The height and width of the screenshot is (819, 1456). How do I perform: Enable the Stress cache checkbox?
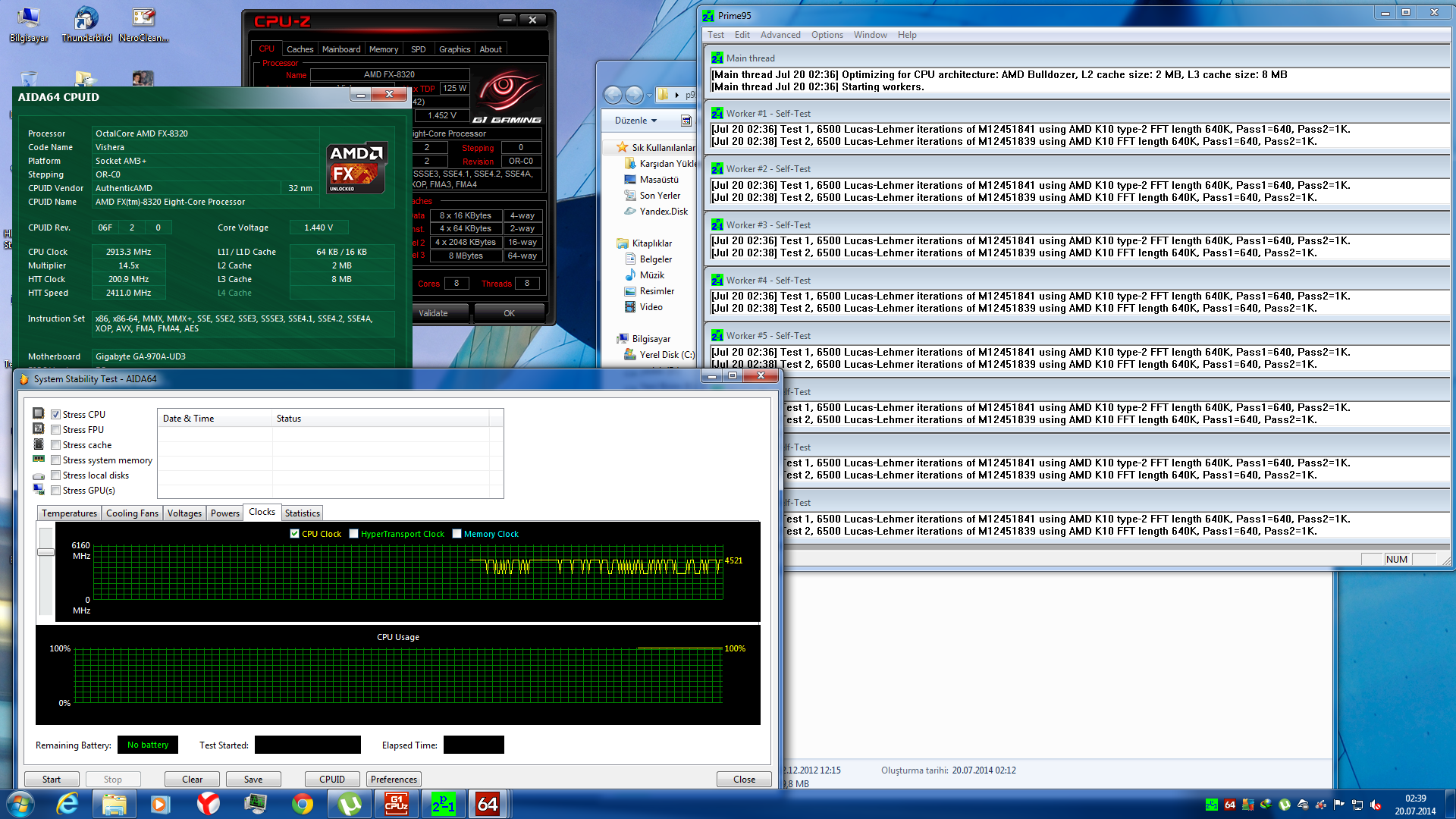pos(55,445)
